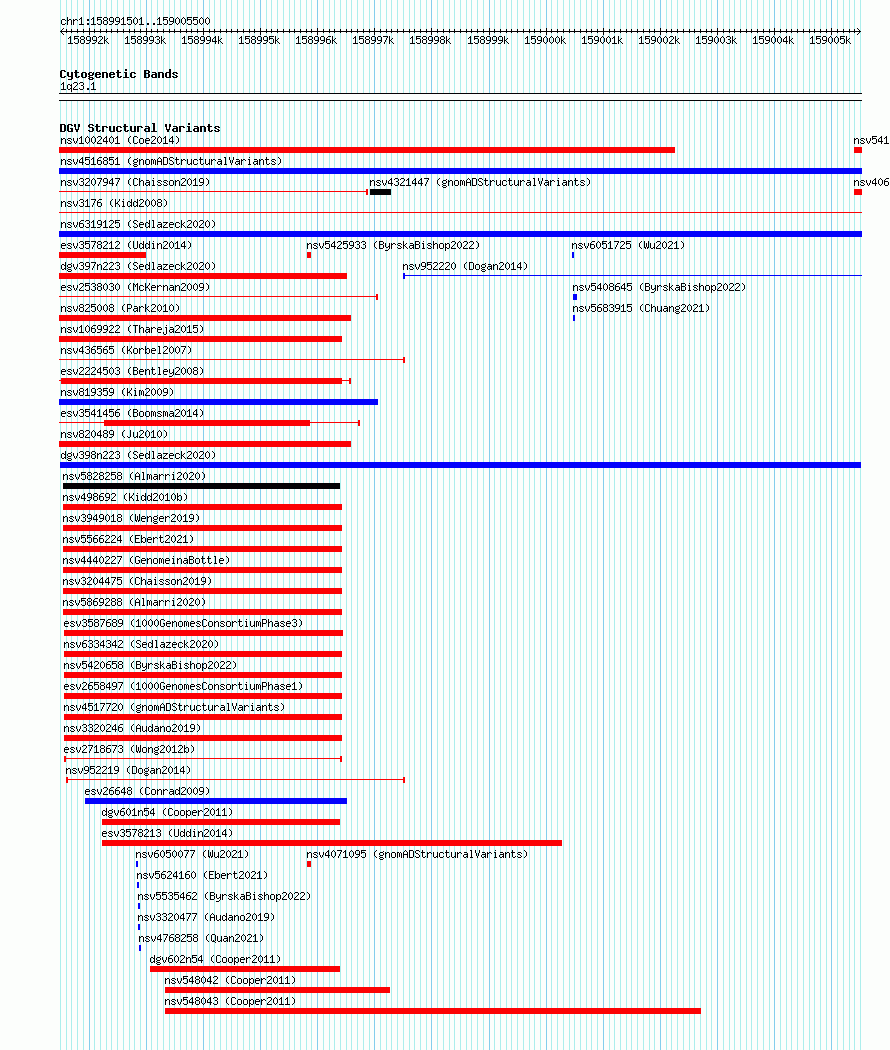Select nsv6050077 (Wu2021) label
This screenshot has height=1050, width=890.
pyautogui.click(x=192, y=854)
